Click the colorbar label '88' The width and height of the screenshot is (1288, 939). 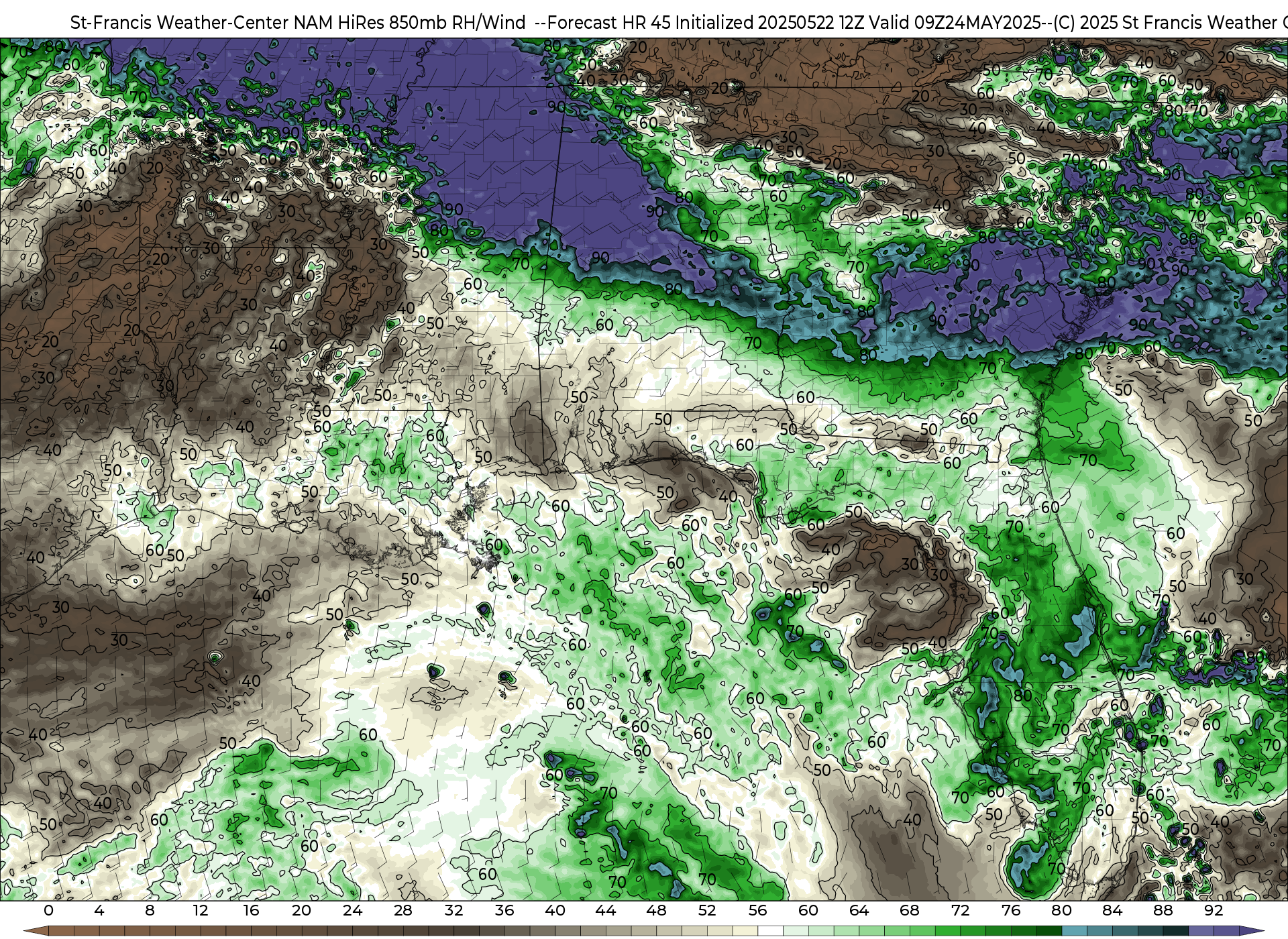[x=1163, y=910]
